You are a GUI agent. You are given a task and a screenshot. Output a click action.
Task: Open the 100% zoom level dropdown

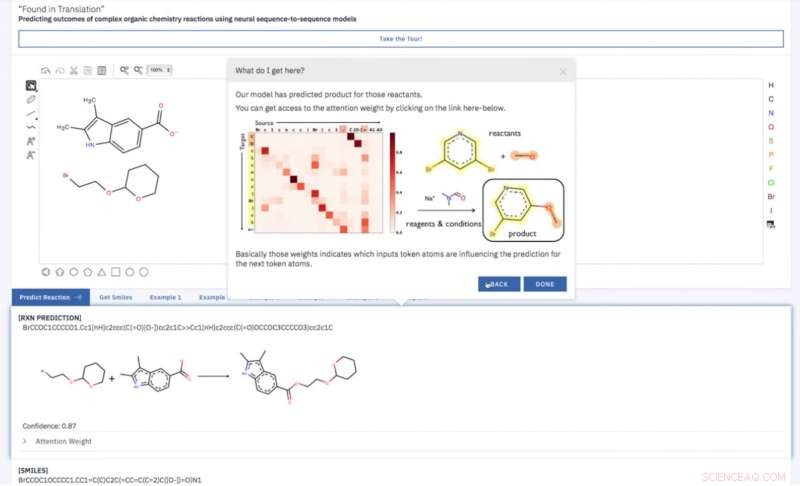coord(160,70)
